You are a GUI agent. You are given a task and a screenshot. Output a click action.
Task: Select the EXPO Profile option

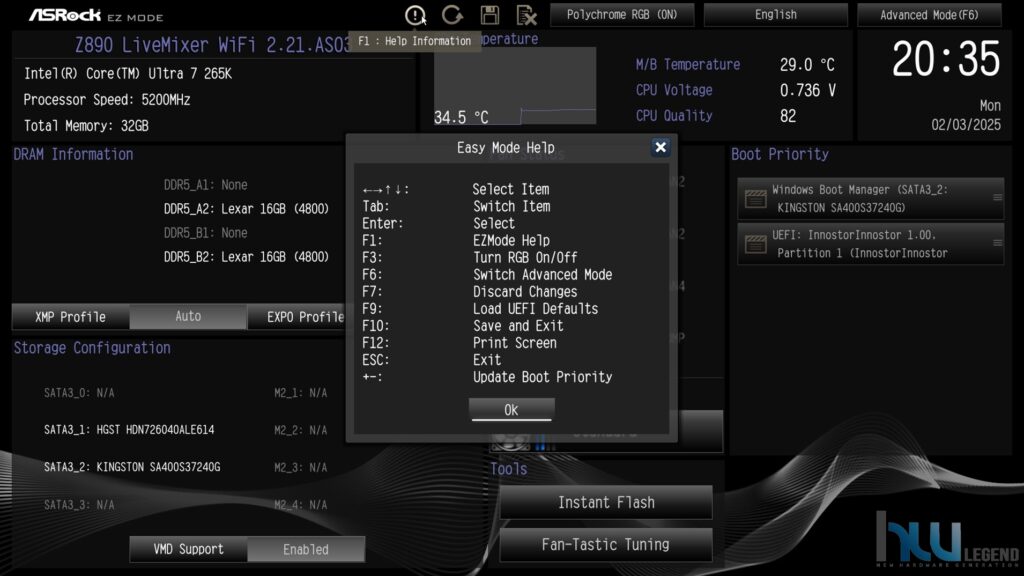point(296,317)
